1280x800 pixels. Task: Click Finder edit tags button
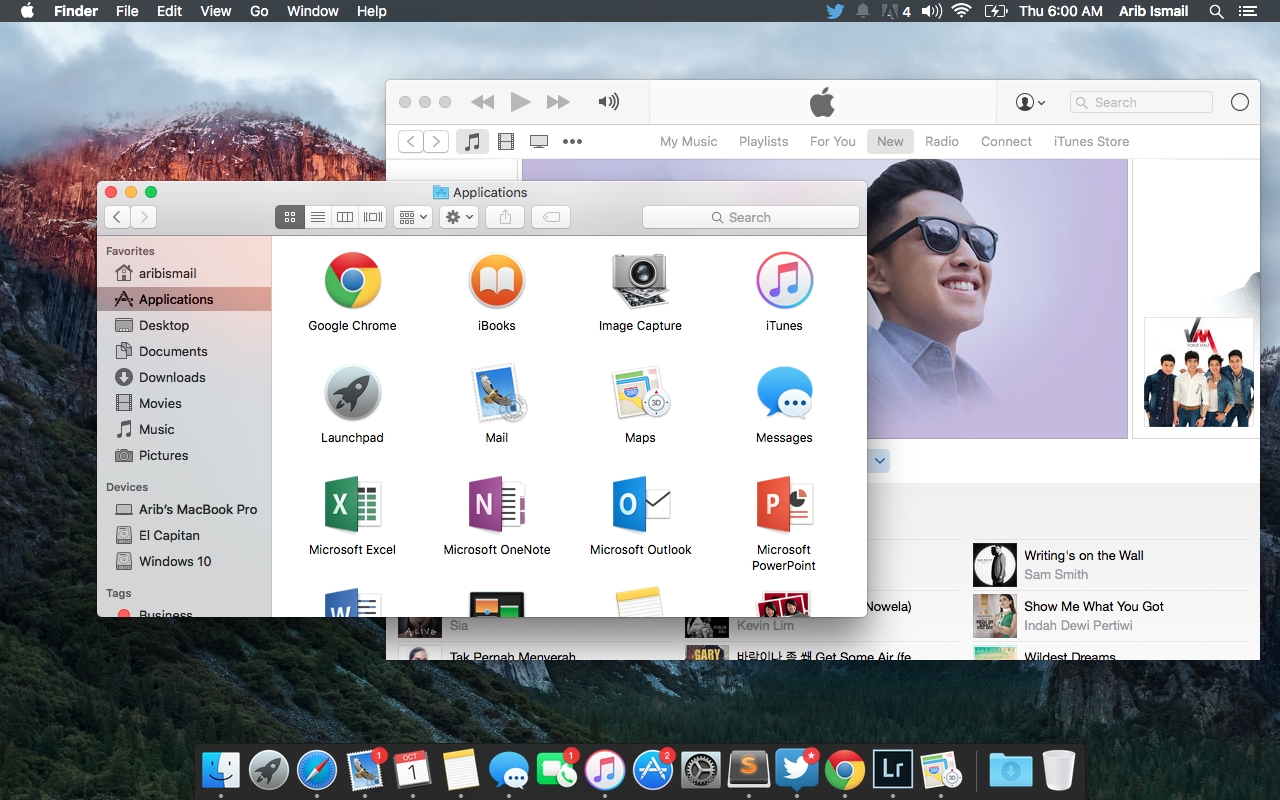(551, 217)
